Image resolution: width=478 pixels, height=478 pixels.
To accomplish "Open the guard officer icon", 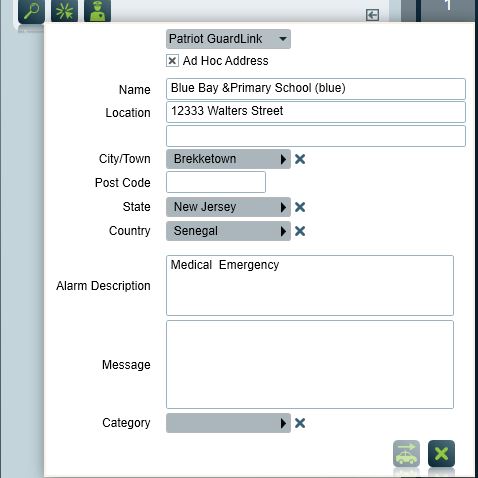I will (97, 11).
